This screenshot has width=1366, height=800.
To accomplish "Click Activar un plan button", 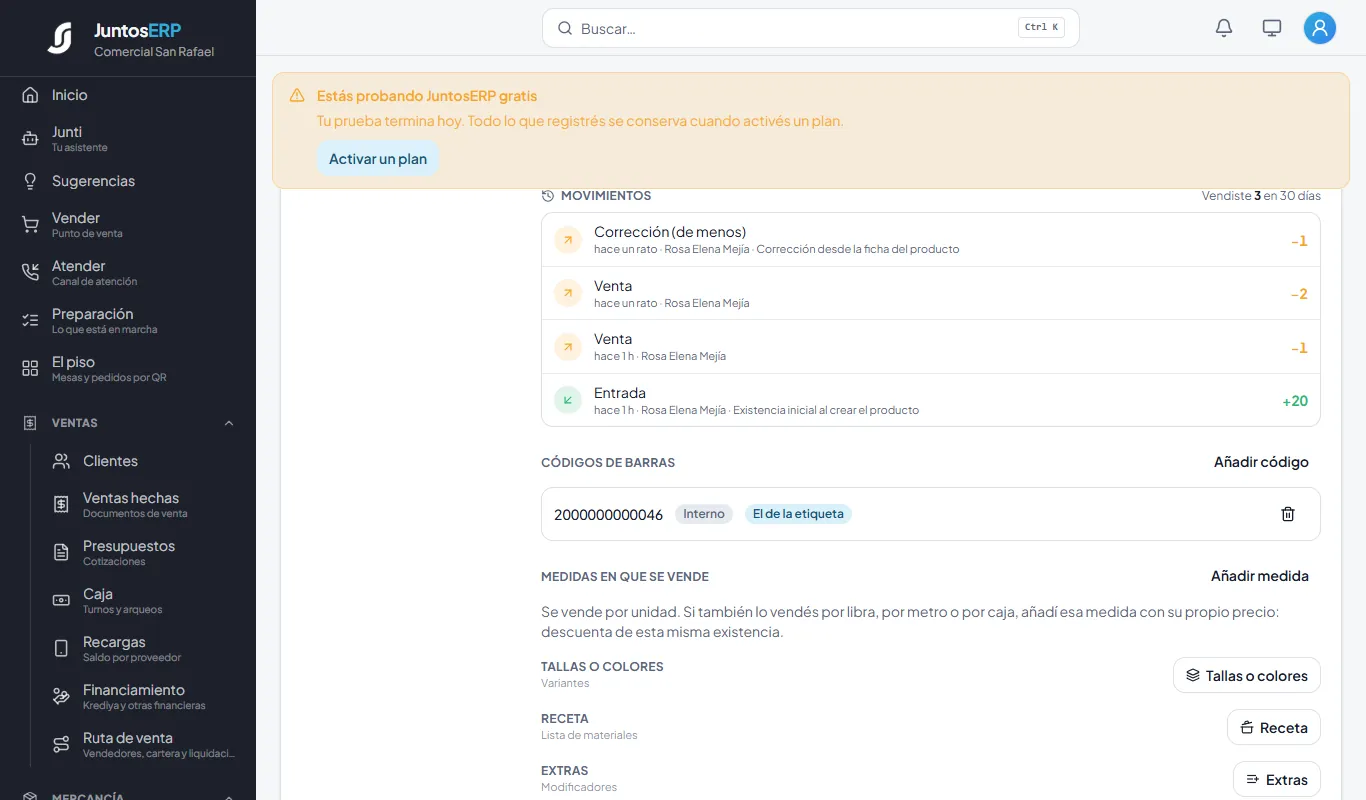I will [x=378, y=159].
